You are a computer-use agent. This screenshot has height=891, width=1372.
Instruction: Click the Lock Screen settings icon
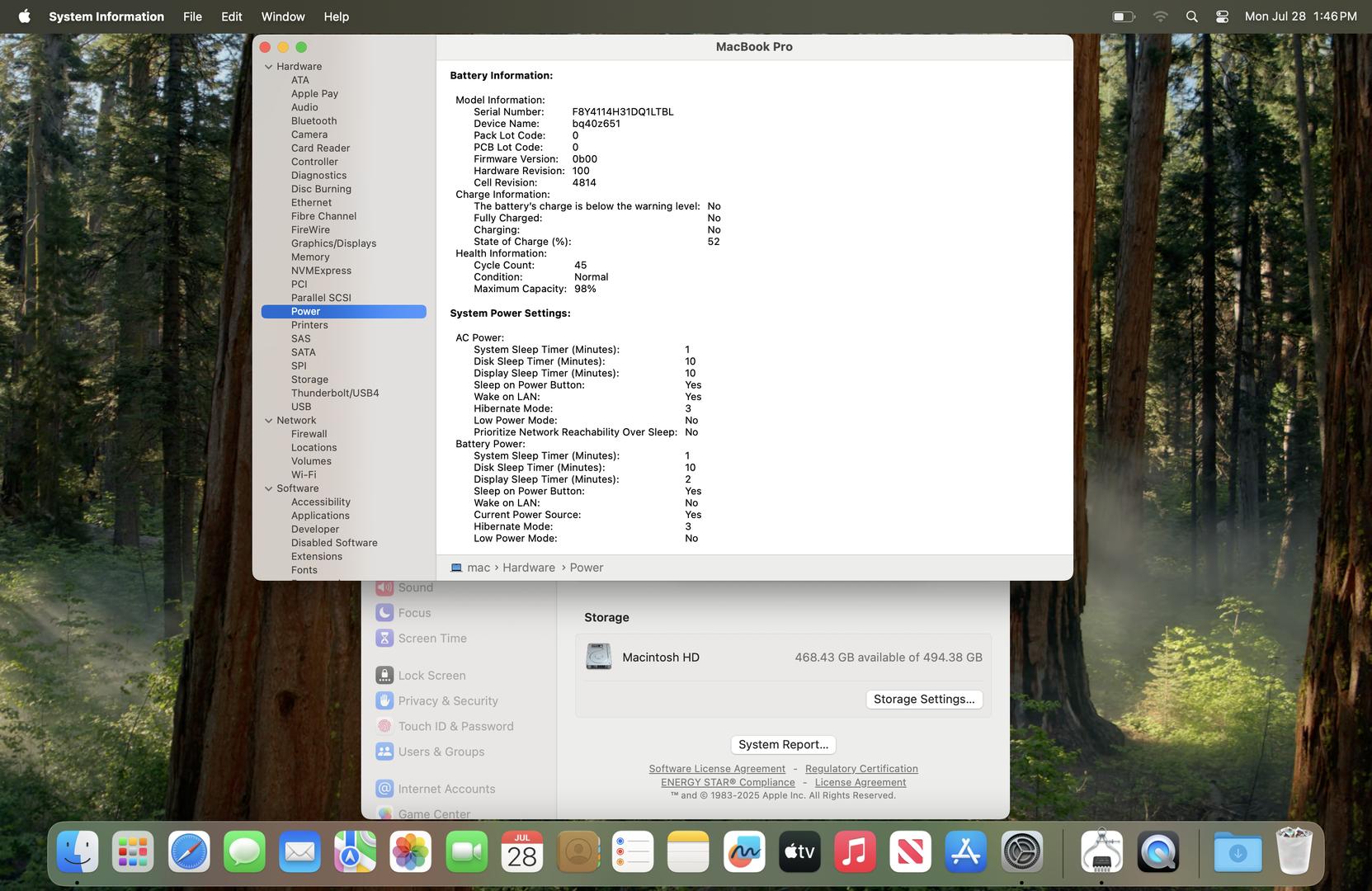click(384, 675)
